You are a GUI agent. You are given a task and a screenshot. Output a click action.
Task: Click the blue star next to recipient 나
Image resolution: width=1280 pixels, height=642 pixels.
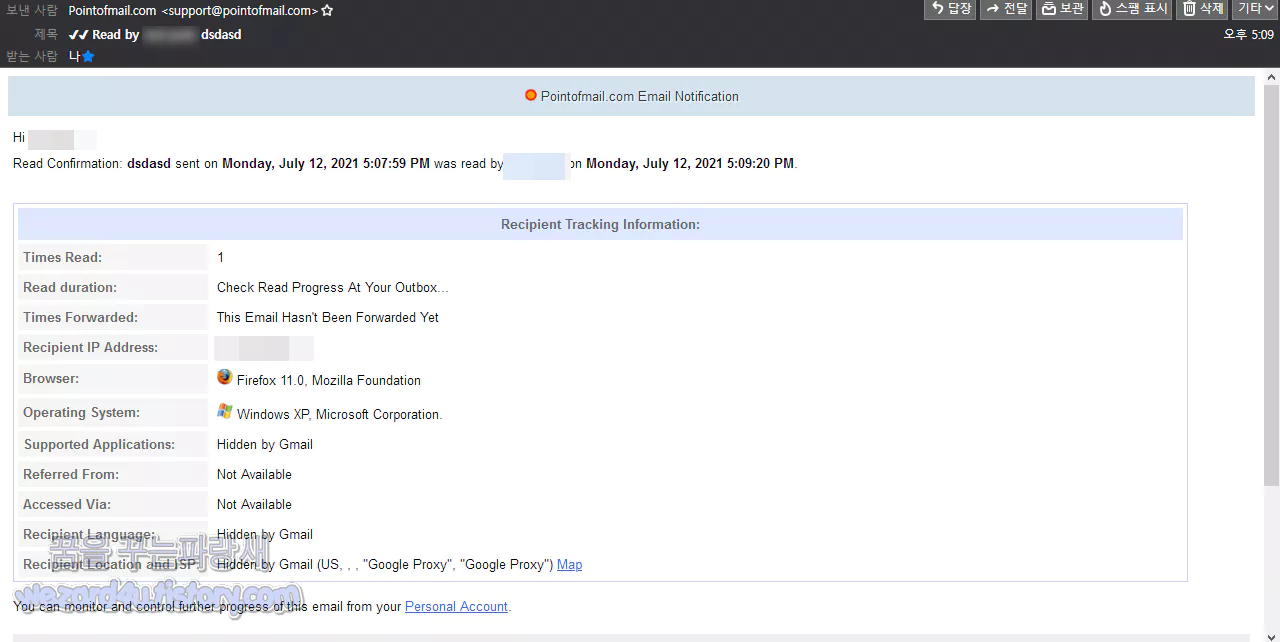88,57
